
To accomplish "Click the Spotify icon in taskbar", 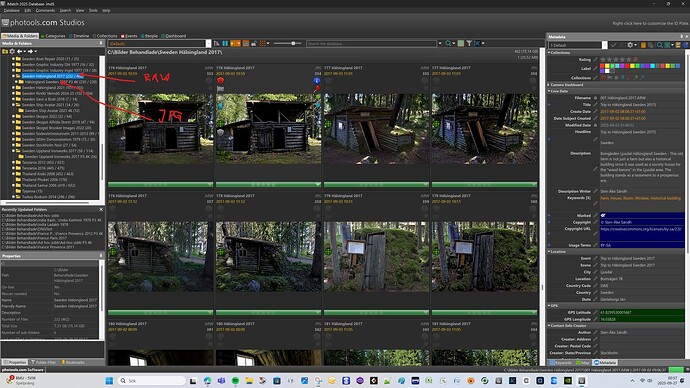I will tap(235, 381).
